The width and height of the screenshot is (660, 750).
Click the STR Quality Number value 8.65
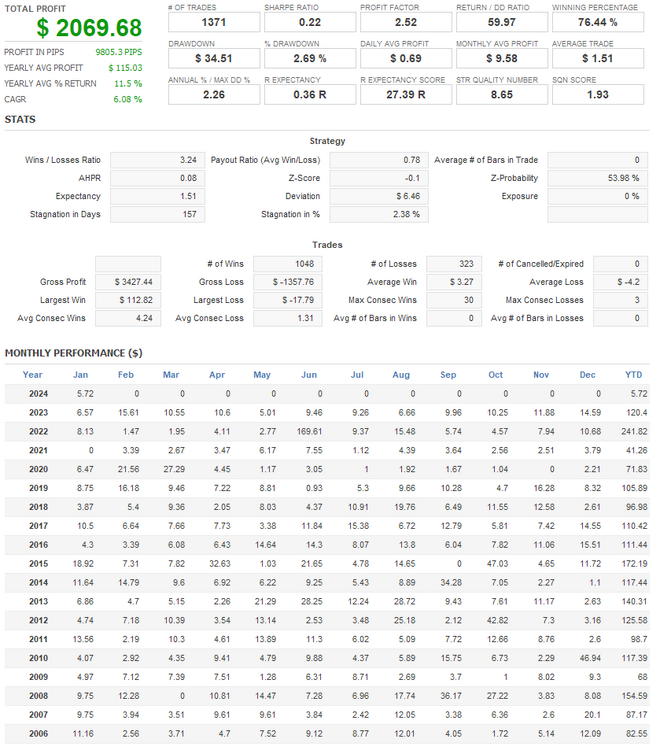[502, 95]
